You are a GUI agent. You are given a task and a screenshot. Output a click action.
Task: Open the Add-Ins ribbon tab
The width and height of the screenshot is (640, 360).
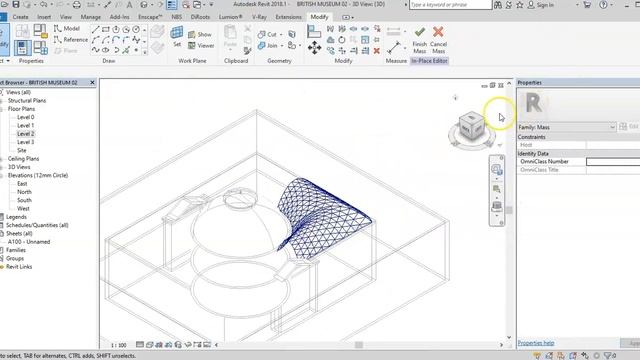click(120, 17)
